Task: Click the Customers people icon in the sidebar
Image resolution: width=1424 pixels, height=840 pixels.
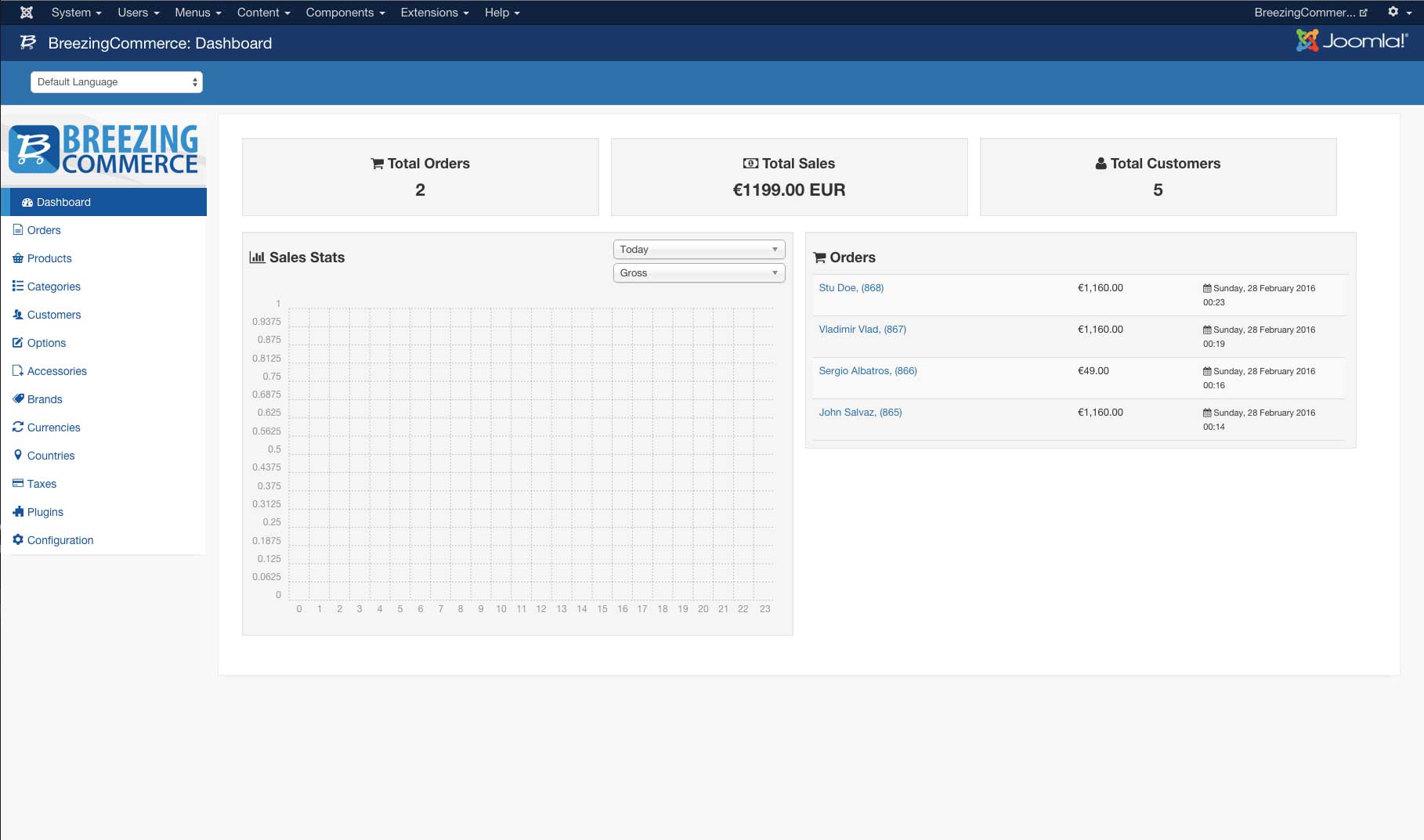Action: tap(18, 314)
